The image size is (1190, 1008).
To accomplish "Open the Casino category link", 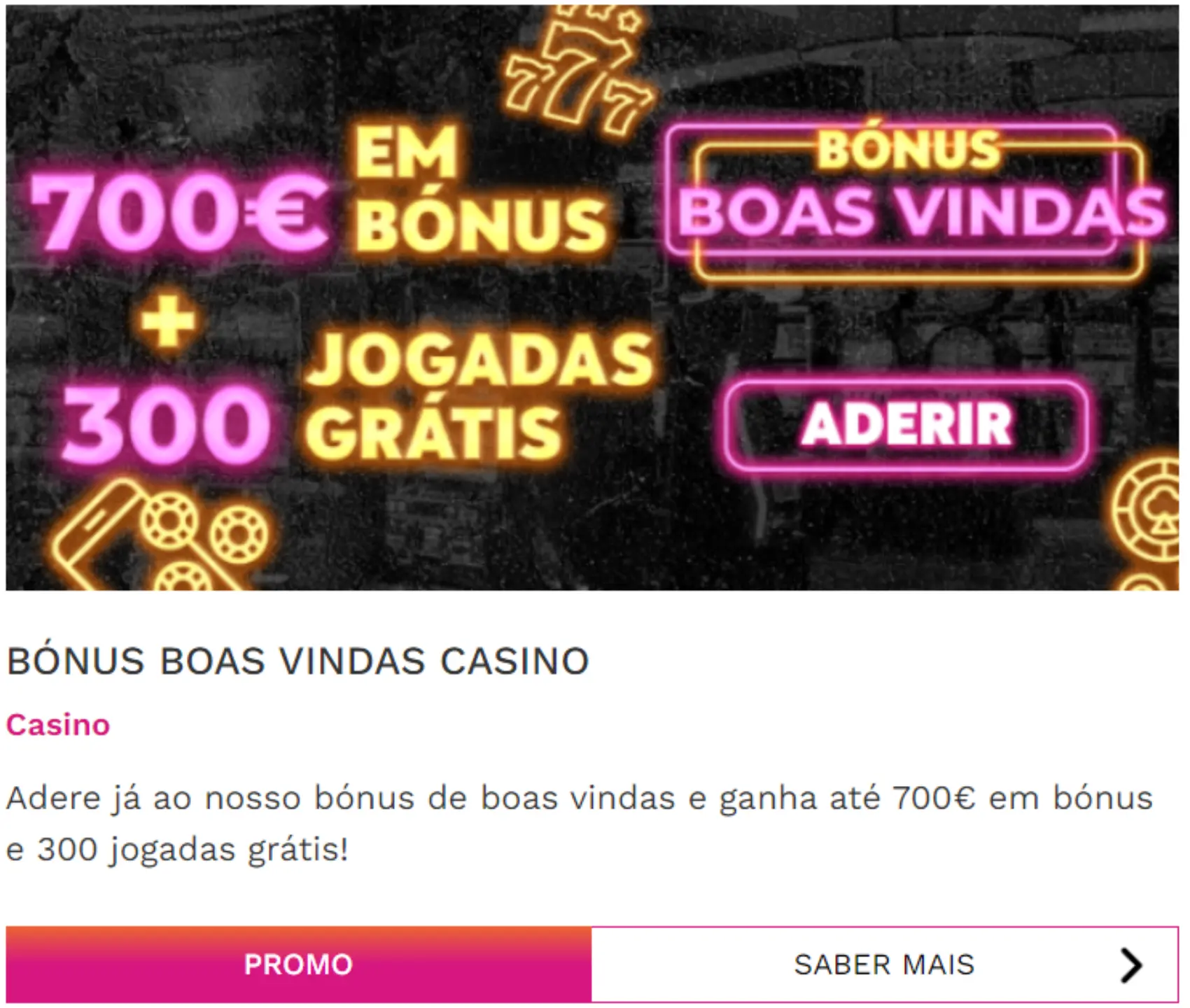I will point(58,724).
